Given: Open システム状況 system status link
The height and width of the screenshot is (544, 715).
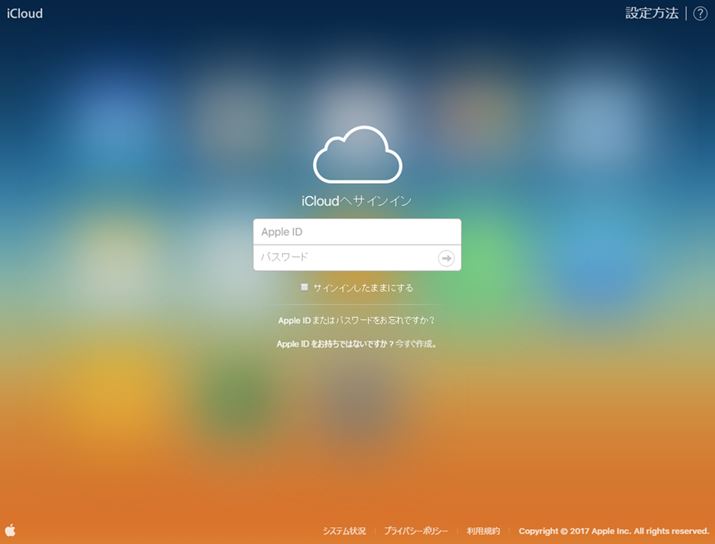Looking at the screenshot, I should pyautogui.click(x=344, y=531).
